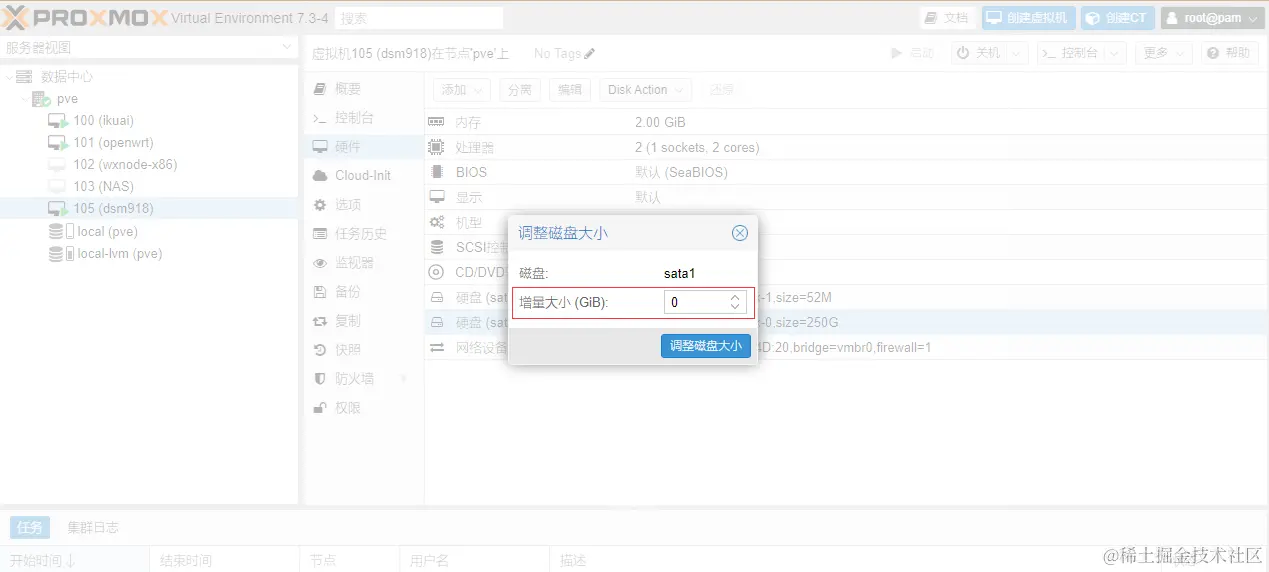Close the 调整磁盘大小 dialog
Viewport: 1269px width, 572px height.
(x=740, y=233)
